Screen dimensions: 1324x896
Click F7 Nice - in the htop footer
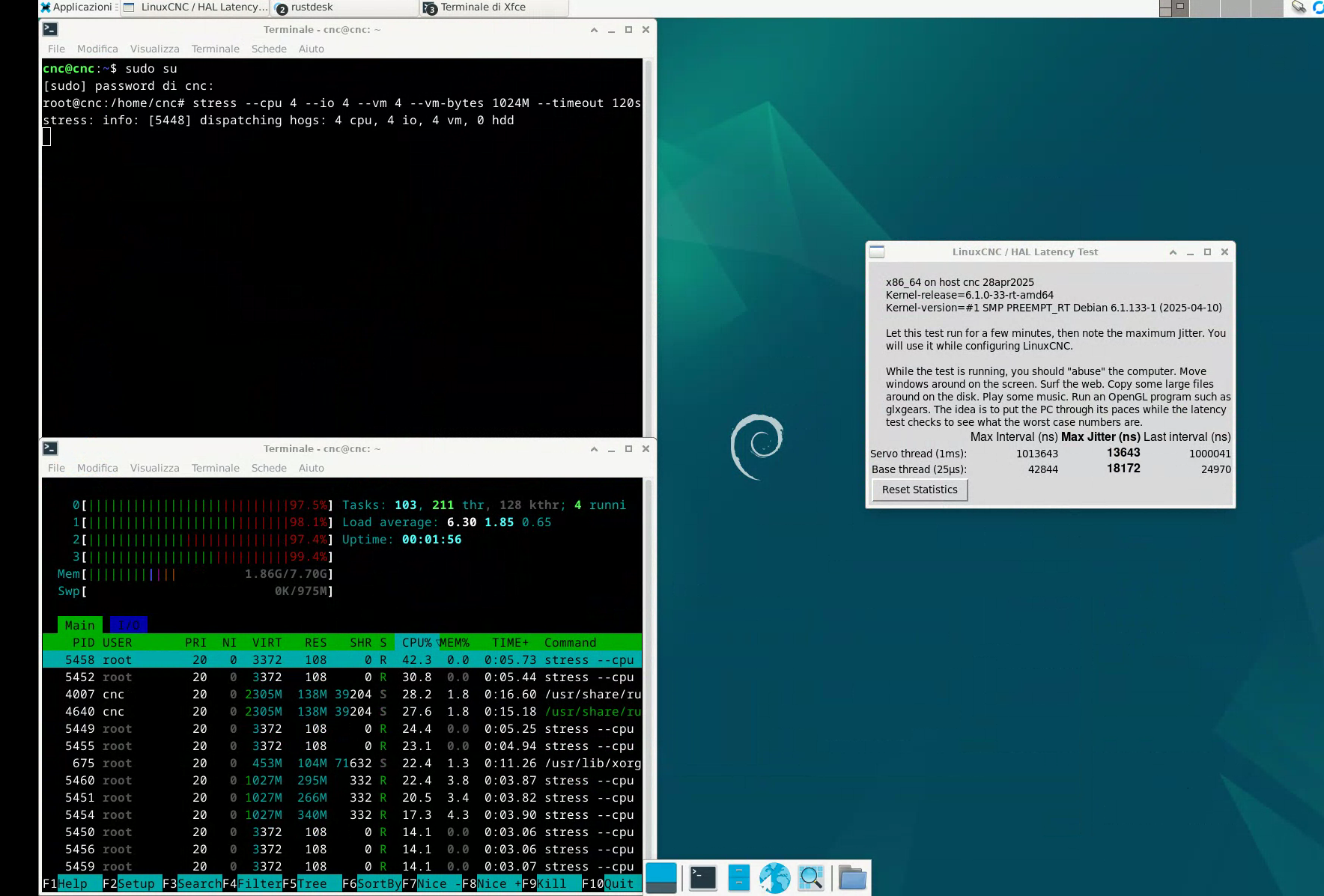[x=431, y=883]
